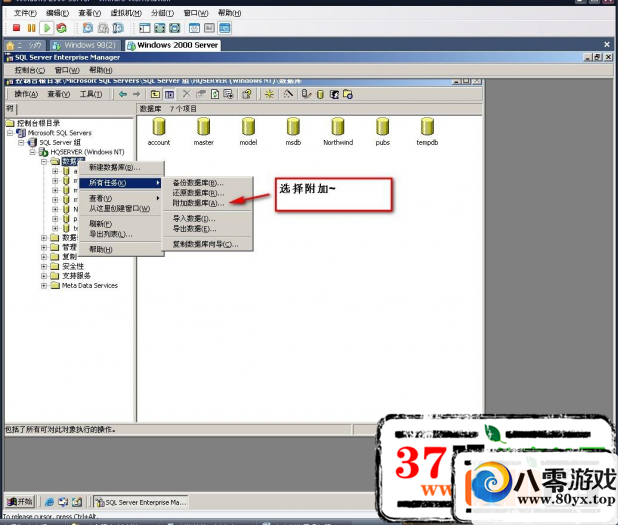Launch Internet Explorer from quick launch
This screenshot has width=618, height=525.
click(x=49, y=502)
